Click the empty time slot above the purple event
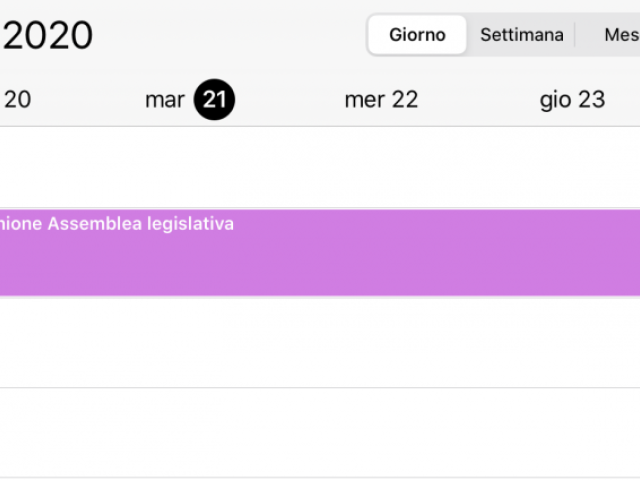 [x=320, y=168]
